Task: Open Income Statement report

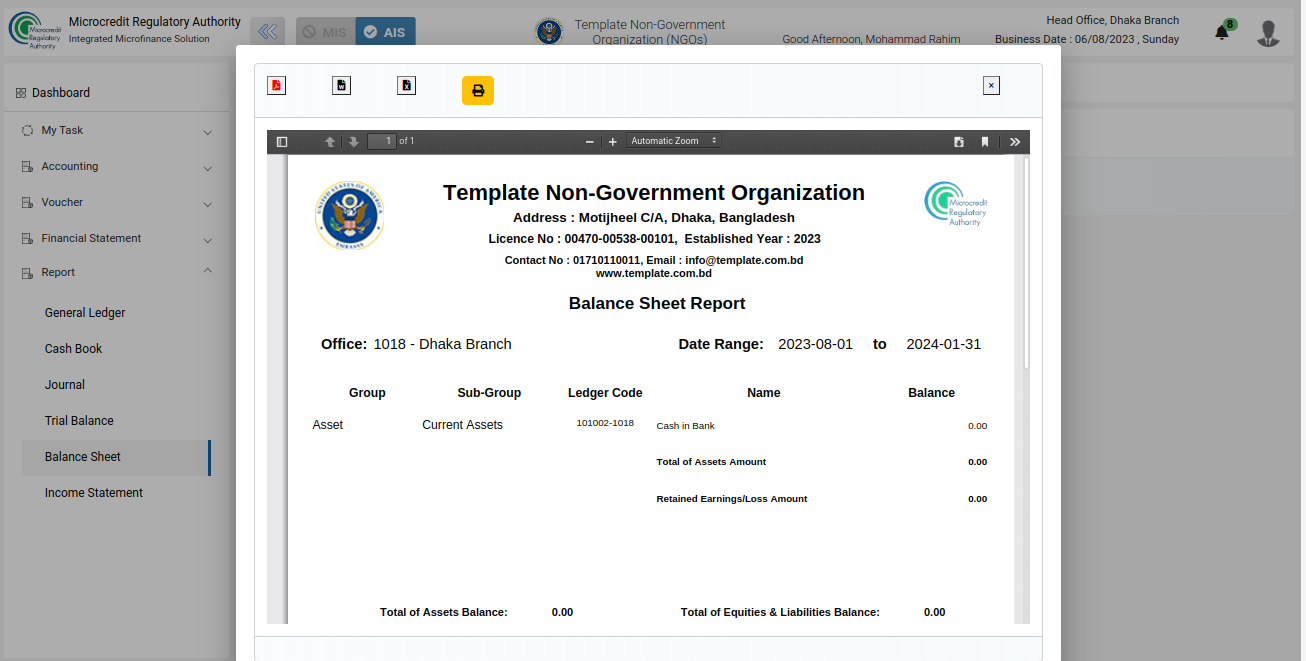Action: click(94, 493)
